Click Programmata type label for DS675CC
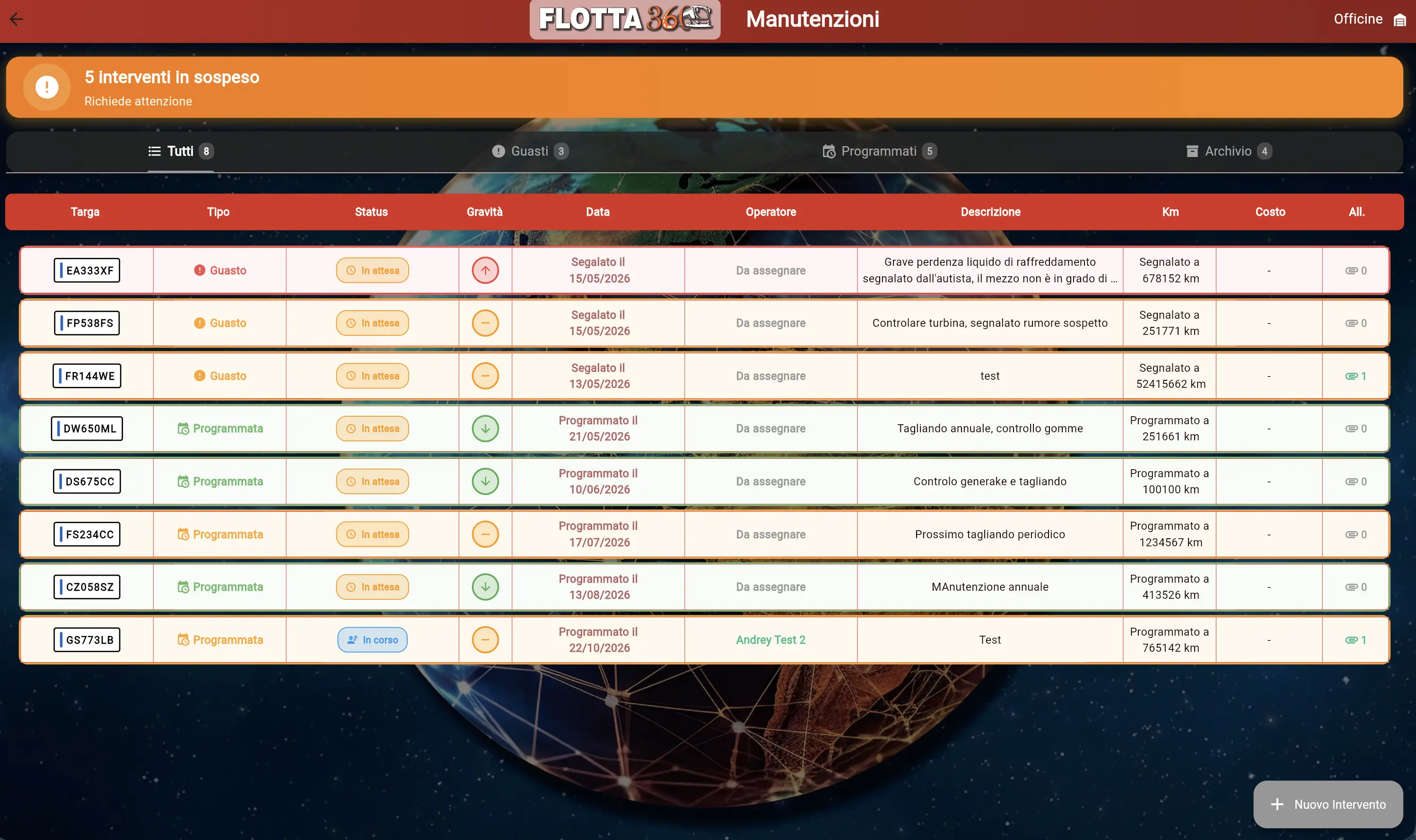Screen dimensions: 1416x840 pos(220,481)
